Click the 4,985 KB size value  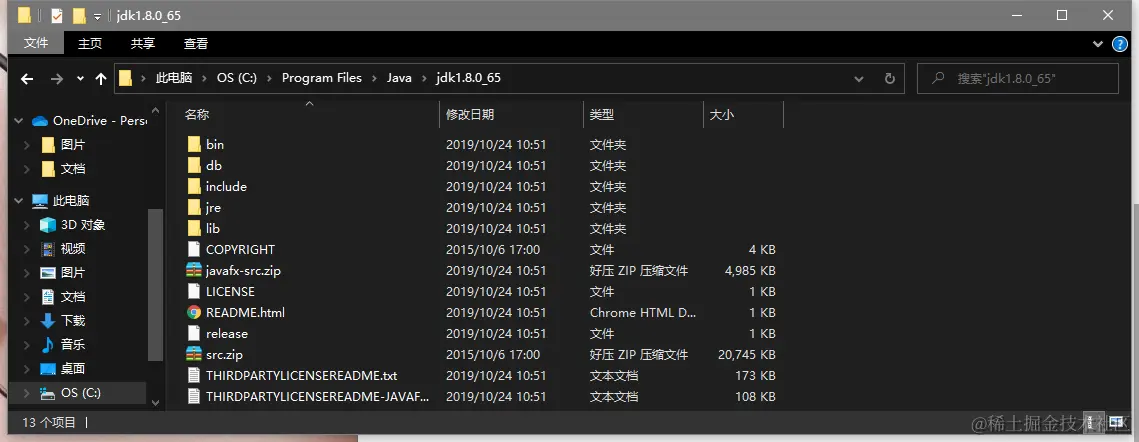coord(750,270)
